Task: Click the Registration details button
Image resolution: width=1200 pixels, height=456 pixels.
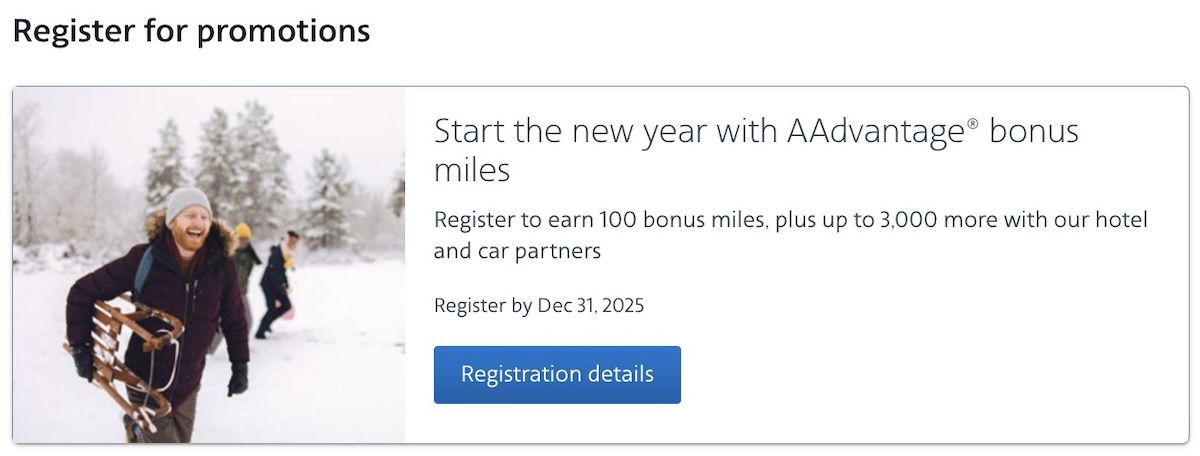Action: coord(557,375)
